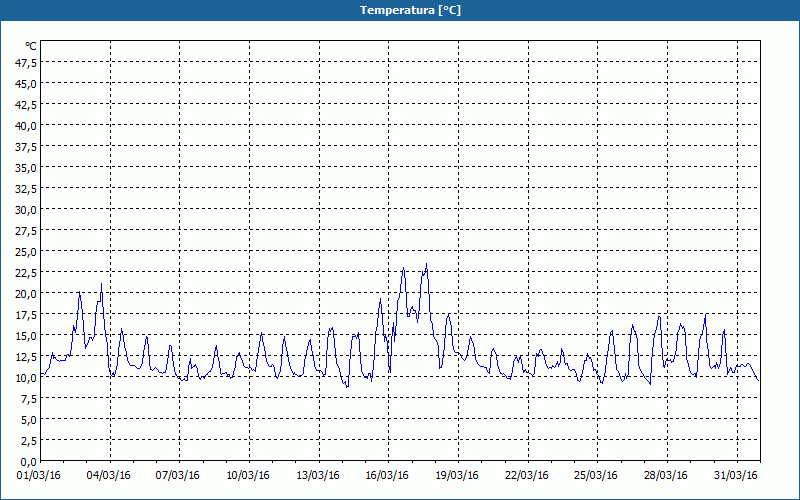This screenshot has height=500, width=800.
Task: Click the 47,5 y-axis label
Action: click(27, 62)
